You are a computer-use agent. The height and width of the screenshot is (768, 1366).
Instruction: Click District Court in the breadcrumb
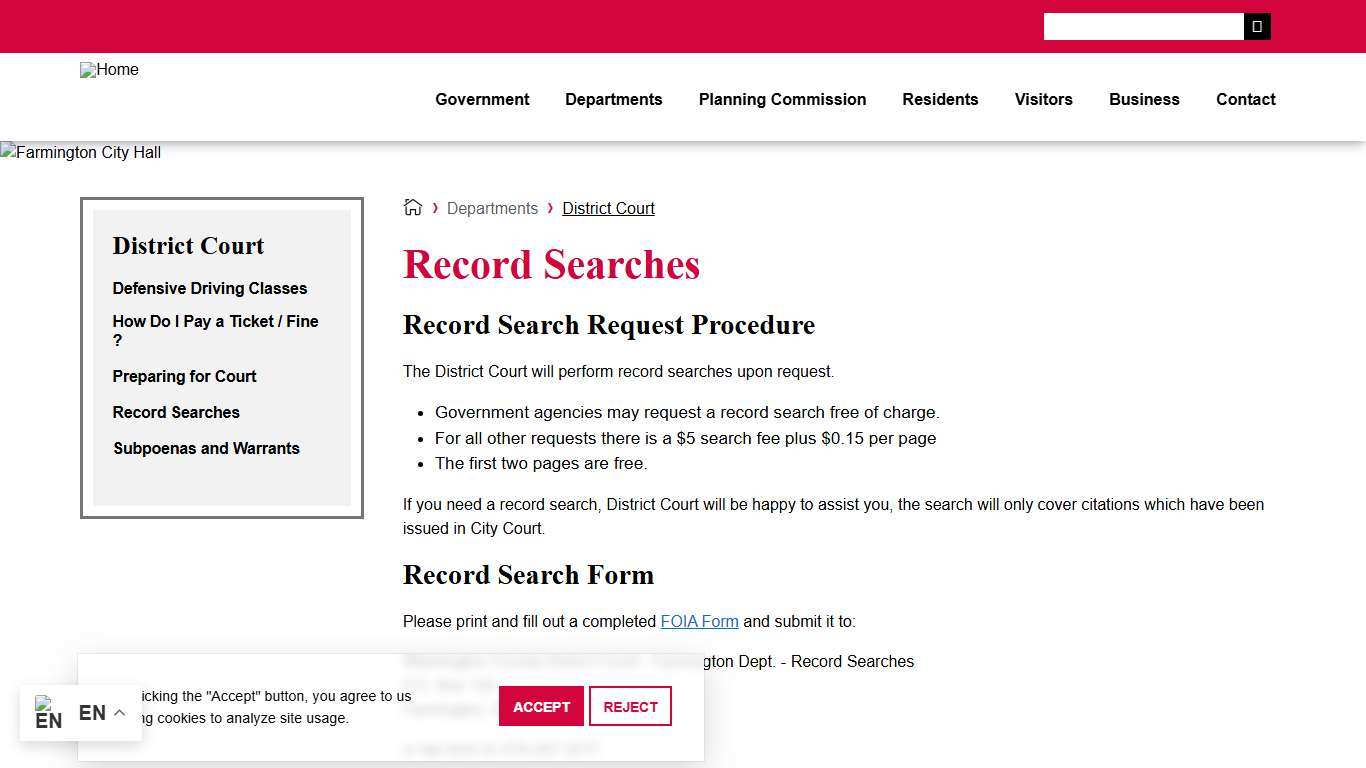608,208
